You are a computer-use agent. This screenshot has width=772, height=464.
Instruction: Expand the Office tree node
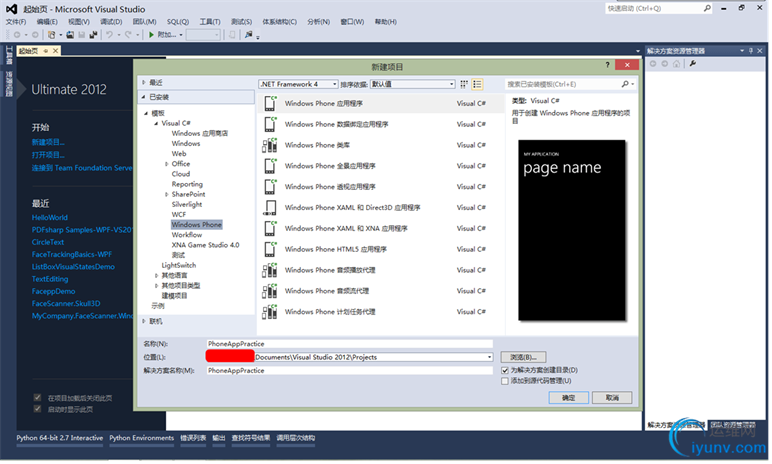click(x=166, y=164)
